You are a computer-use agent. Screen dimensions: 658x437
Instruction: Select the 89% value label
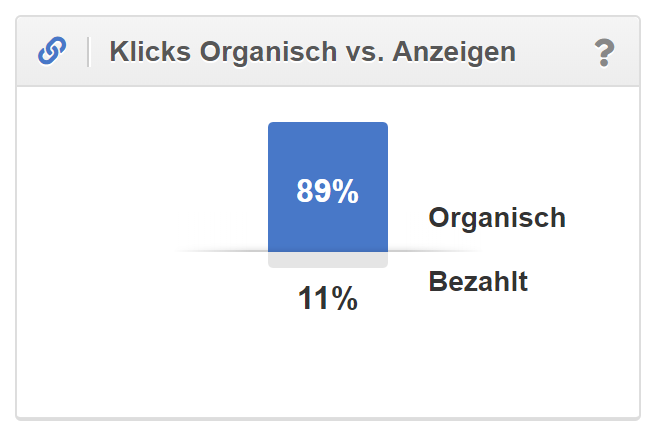pyautogui.click(x=327, y=191)
